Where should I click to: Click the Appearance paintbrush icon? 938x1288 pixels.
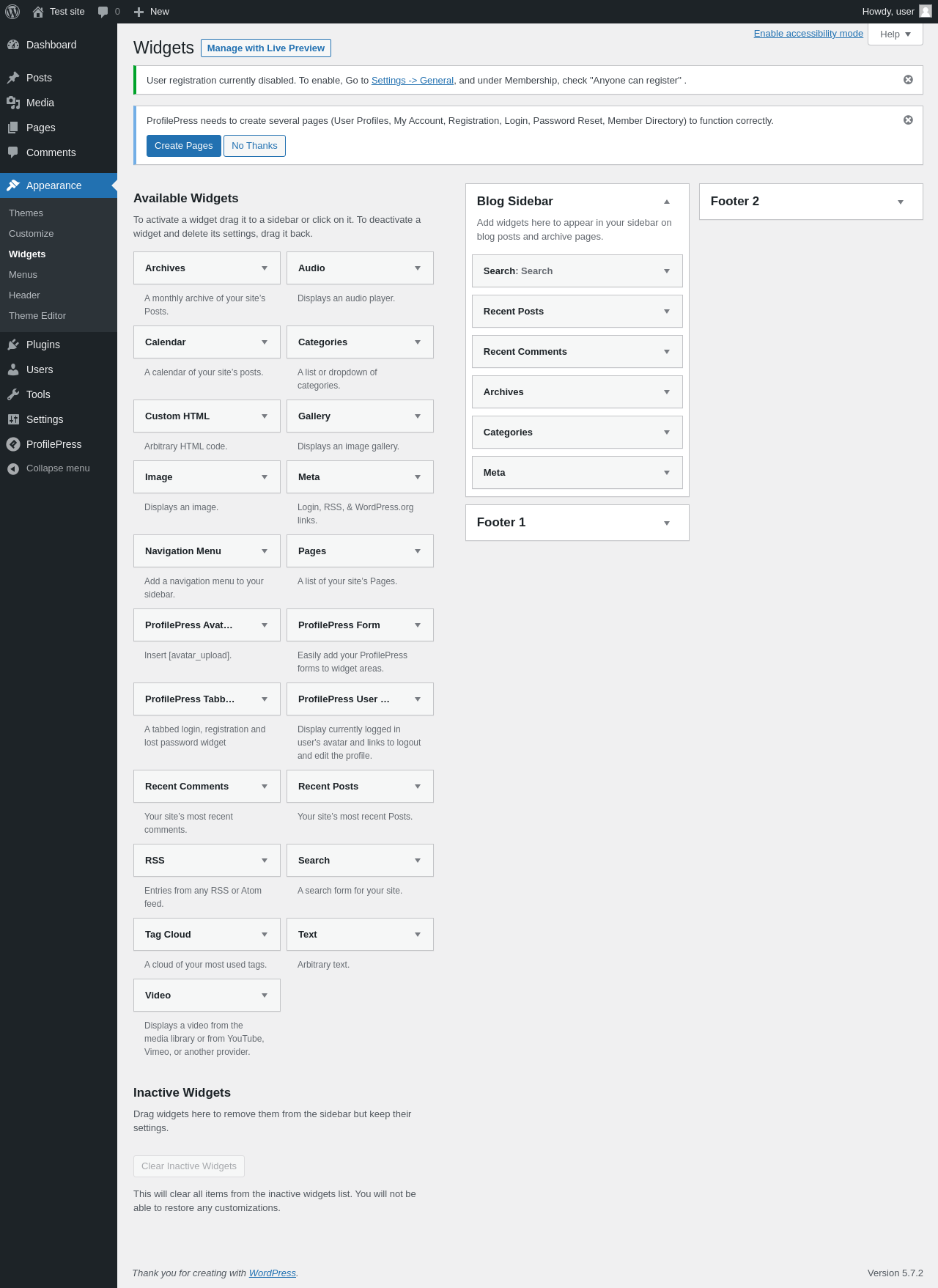[13, 185]
